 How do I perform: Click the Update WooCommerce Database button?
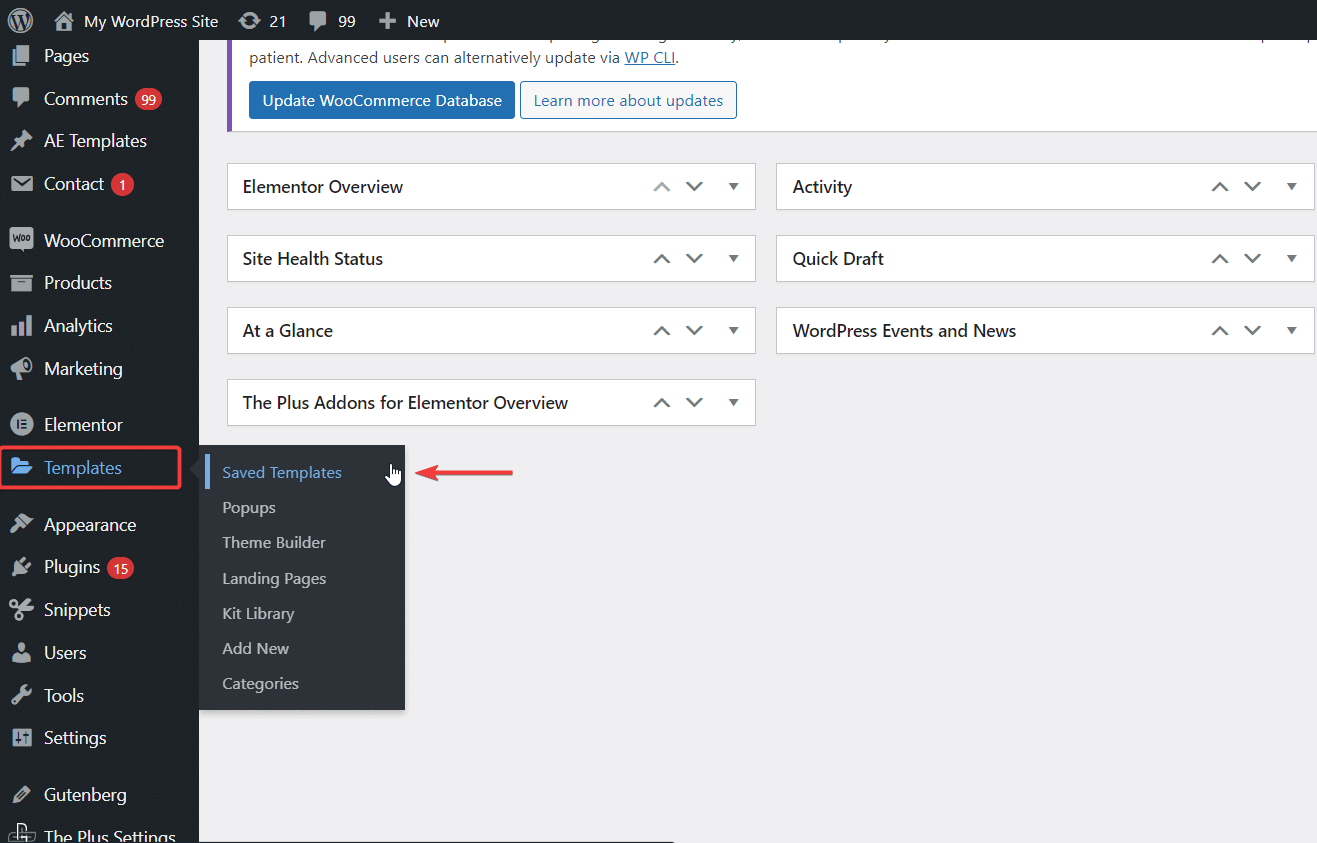pyautogui.click(x=381, y=100)
